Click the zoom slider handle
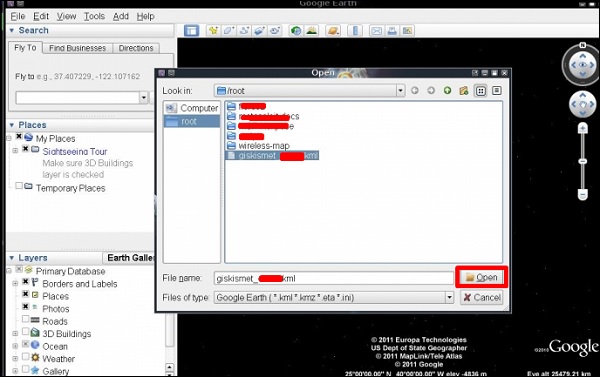Screen dimensions: 600x377 (x=582, y=162)
